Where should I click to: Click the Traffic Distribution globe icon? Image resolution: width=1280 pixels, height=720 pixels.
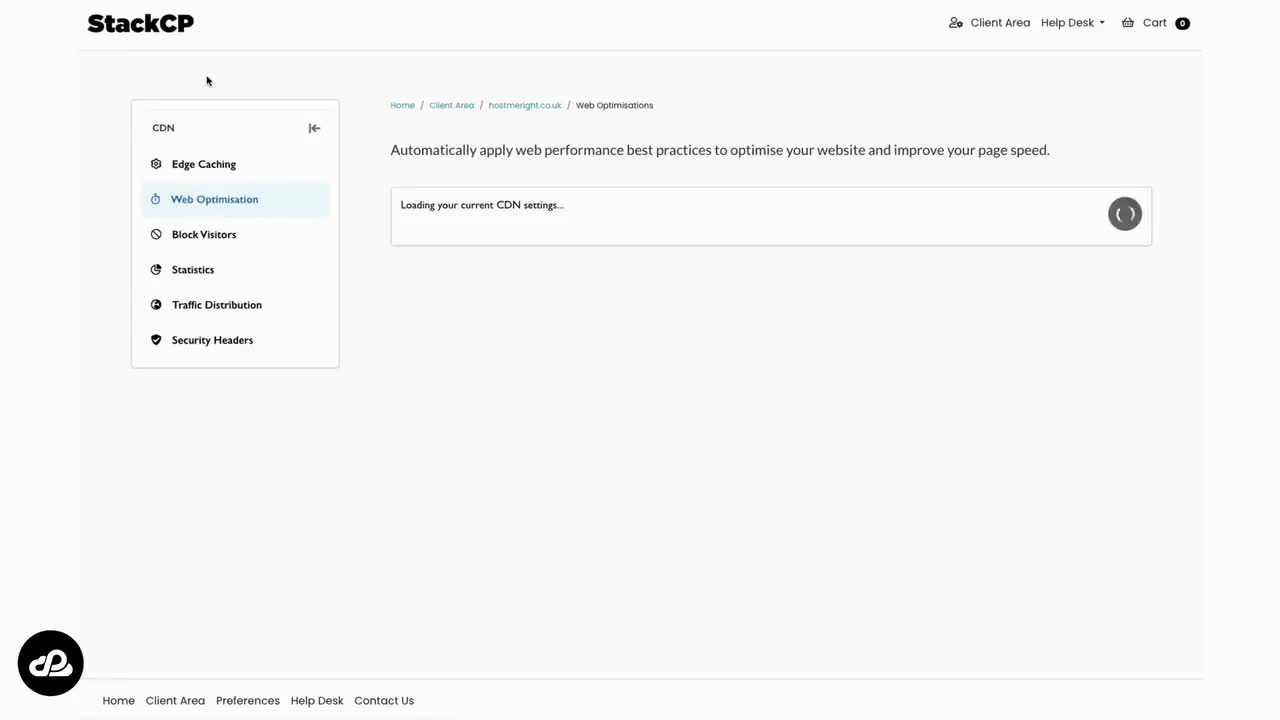click(x=156, y=304)
